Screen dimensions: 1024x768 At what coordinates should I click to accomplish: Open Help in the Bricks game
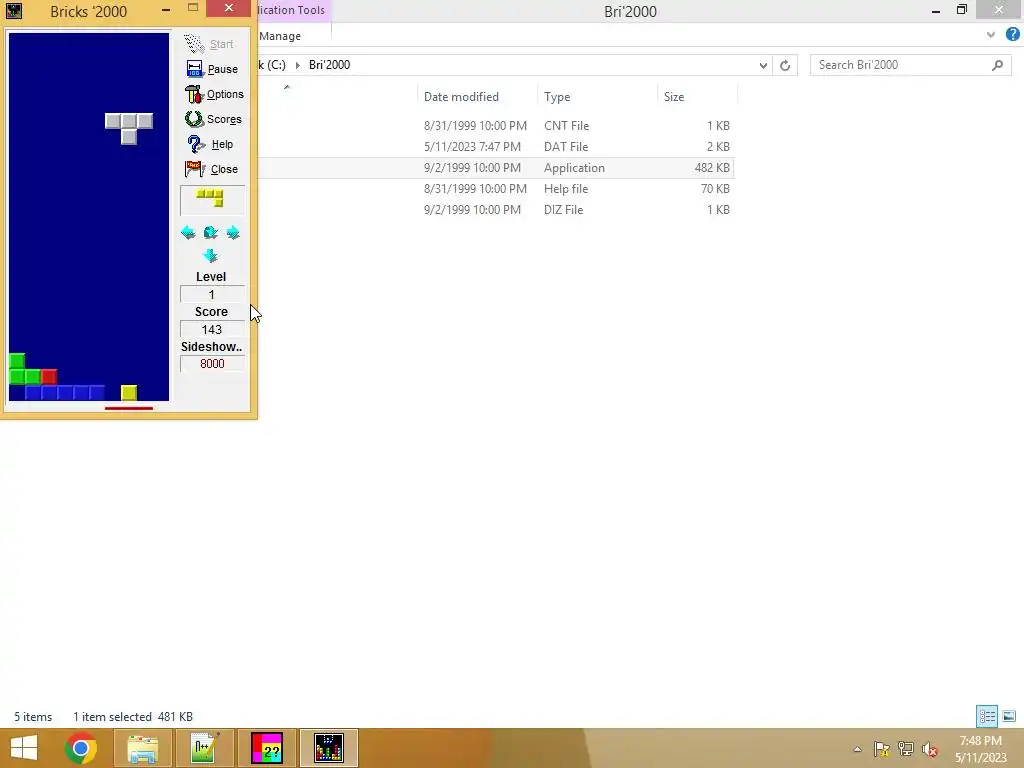(x=210, y=144)
